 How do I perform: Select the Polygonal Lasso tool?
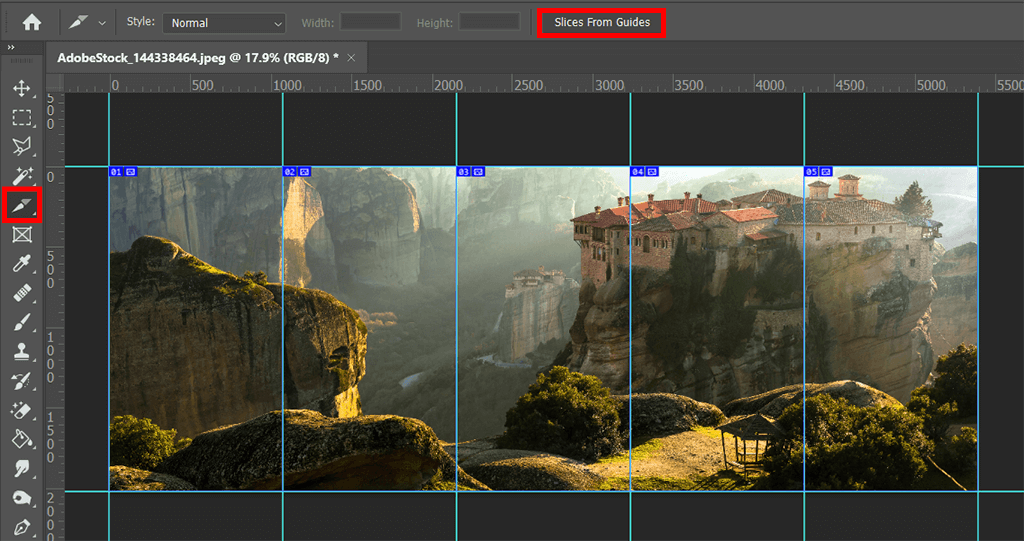coord(22,146)
